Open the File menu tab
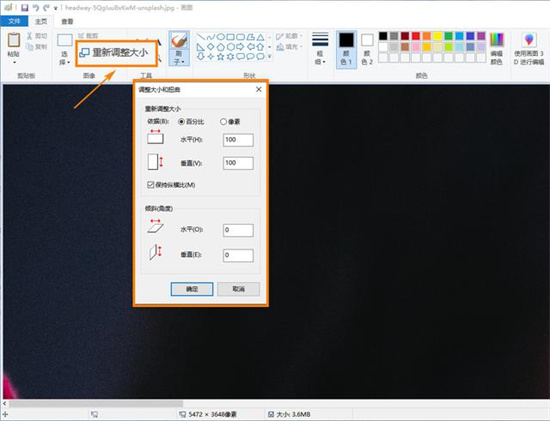The height and width of the screenshot is (421, 550). pos(14,21)
